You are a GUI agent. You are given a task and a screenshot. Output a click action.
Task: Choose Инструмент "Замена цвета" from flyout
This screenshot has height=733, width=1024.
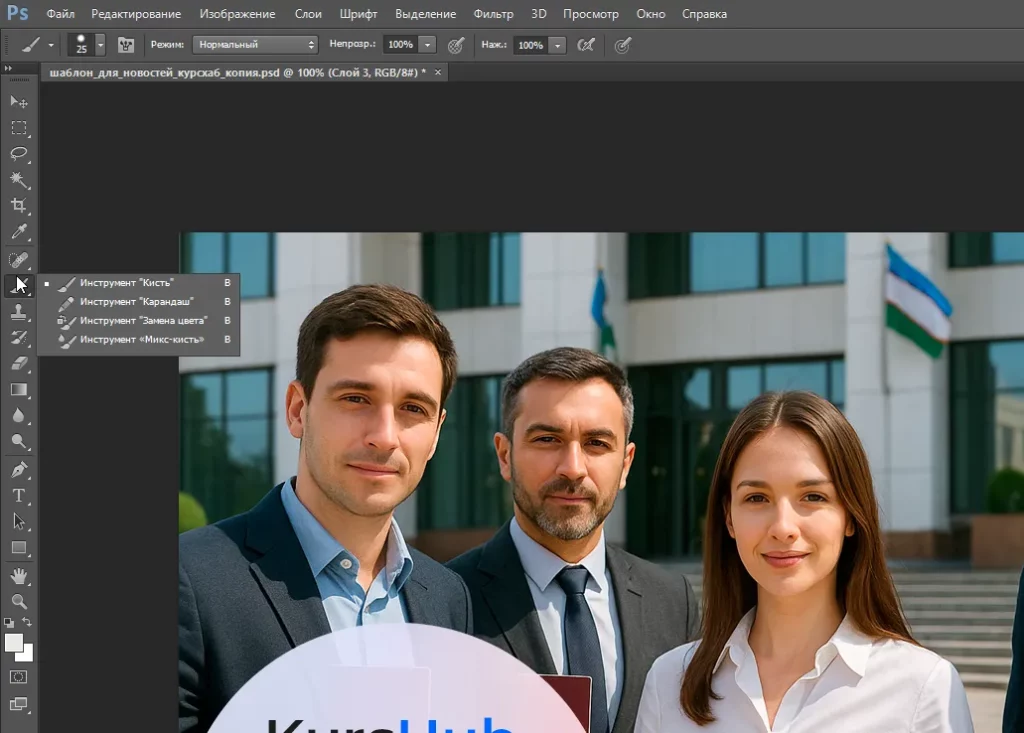click(138, 321)
